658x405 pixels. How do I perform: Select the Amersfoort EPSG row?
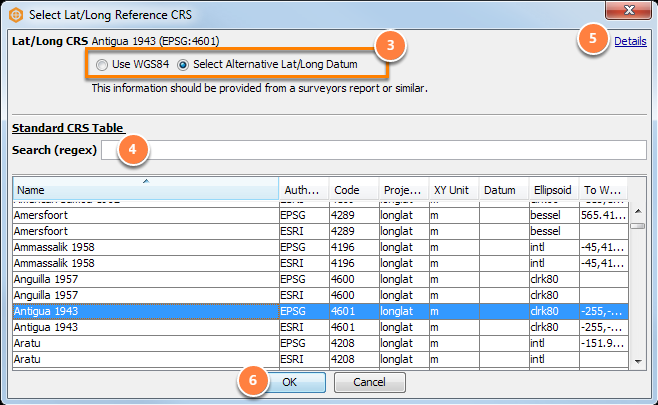pos(320,215)
